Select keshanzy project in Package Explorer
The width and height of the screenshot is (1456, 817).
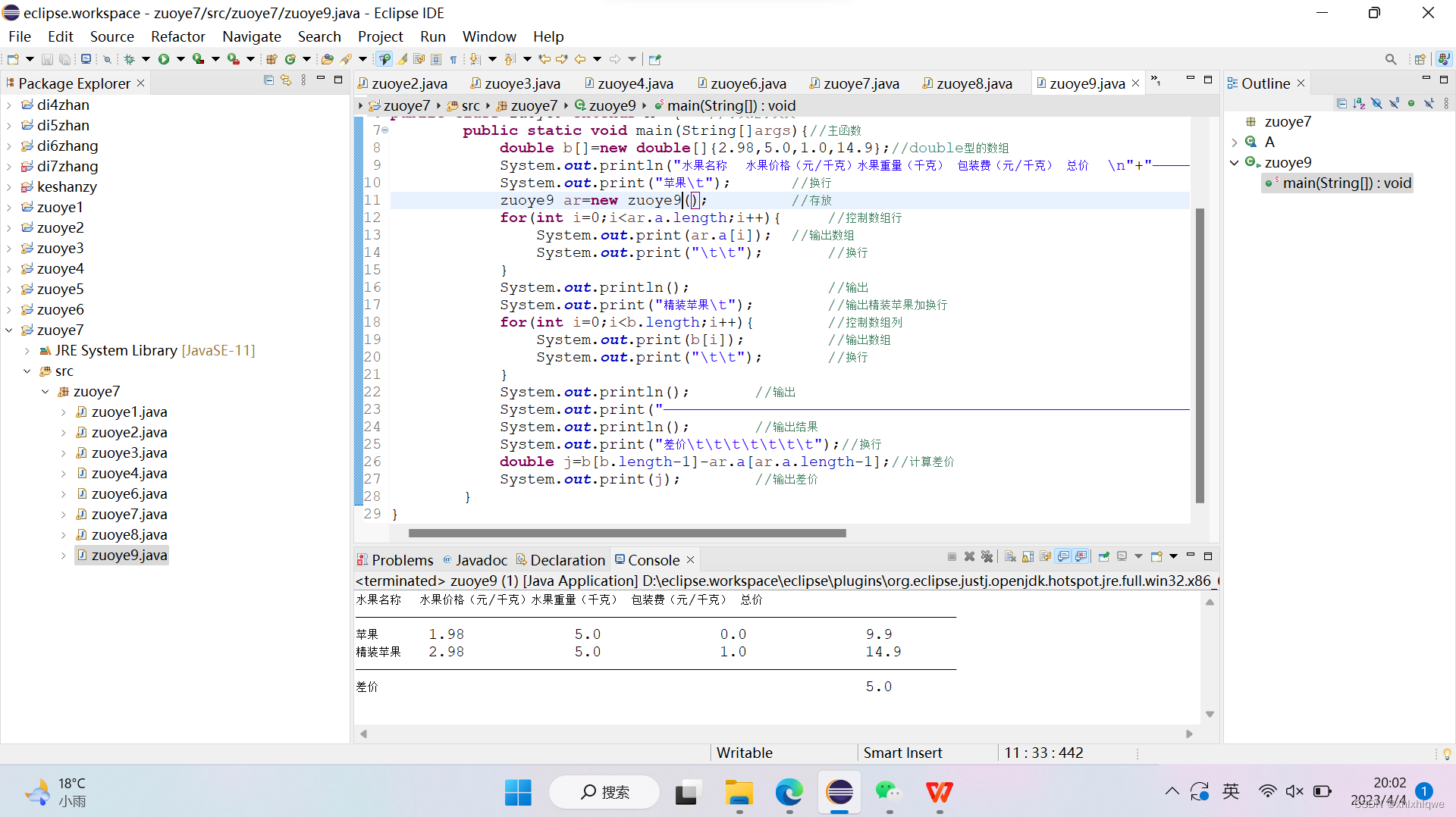coord(59,187)
